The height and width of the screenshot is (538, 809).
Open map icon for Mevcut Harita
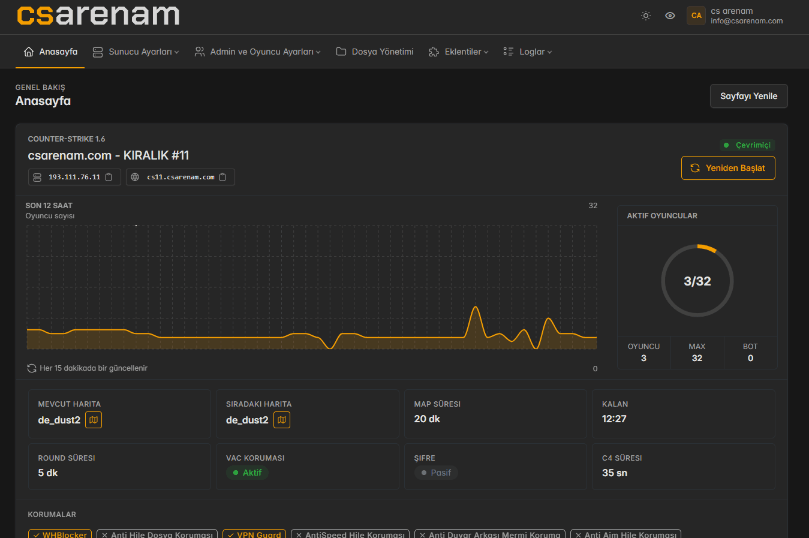click(93, 420)
